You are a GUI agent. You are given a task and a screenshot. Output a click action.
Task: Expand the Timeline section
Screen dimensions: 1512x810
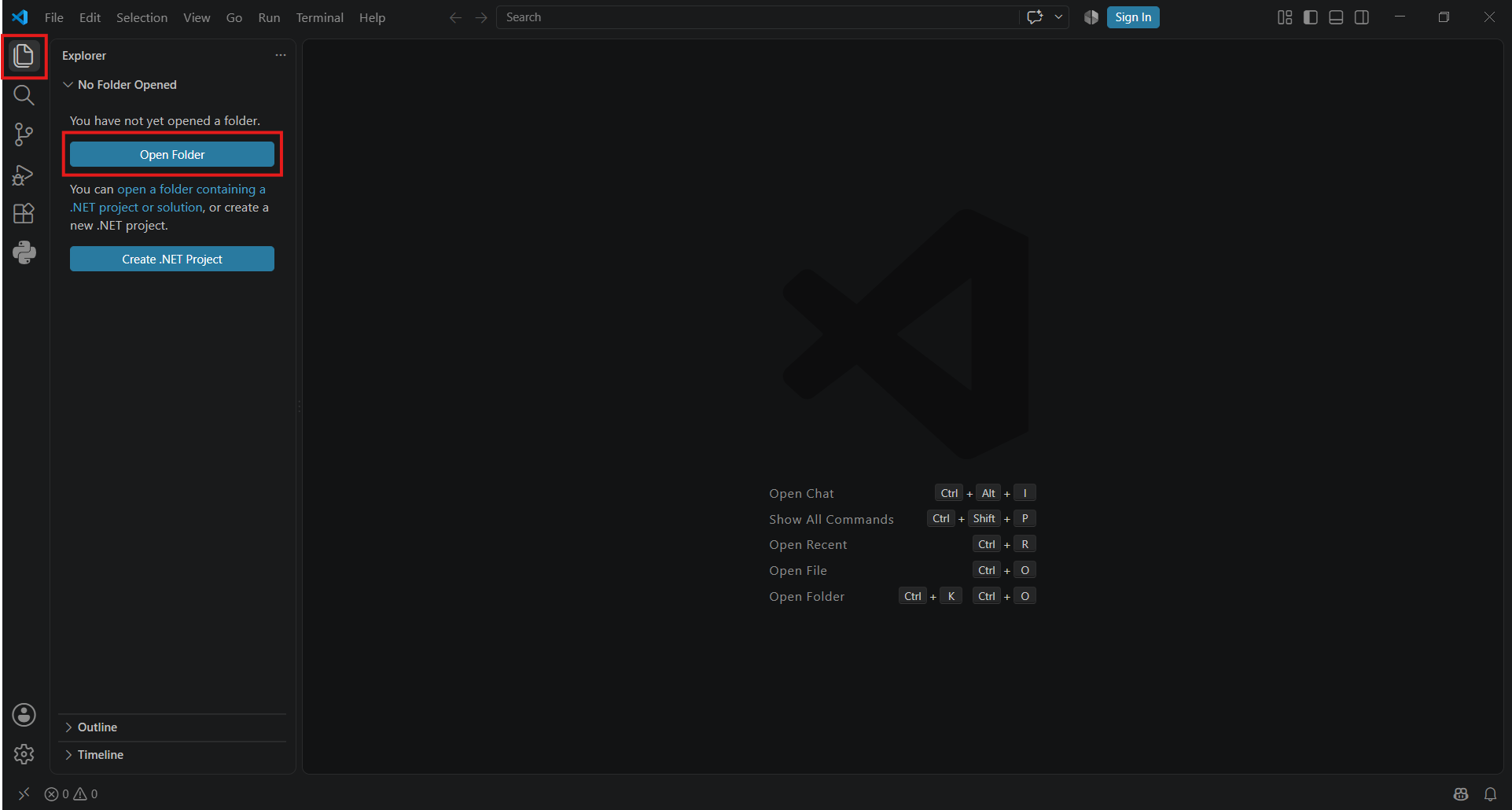(x=172, y=755)
